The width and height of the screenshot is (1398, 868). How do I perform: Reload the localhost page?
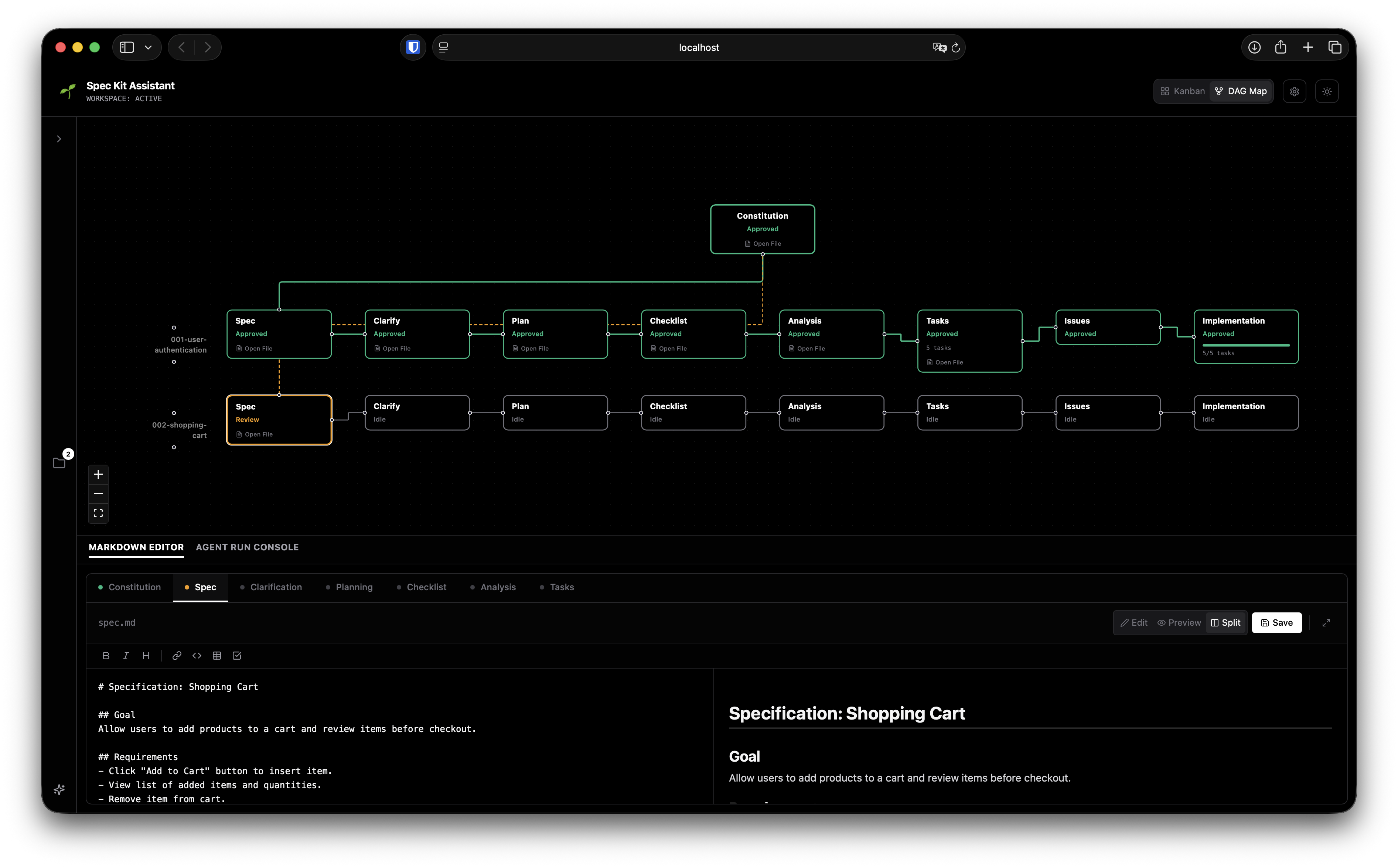tap(956, 48)
